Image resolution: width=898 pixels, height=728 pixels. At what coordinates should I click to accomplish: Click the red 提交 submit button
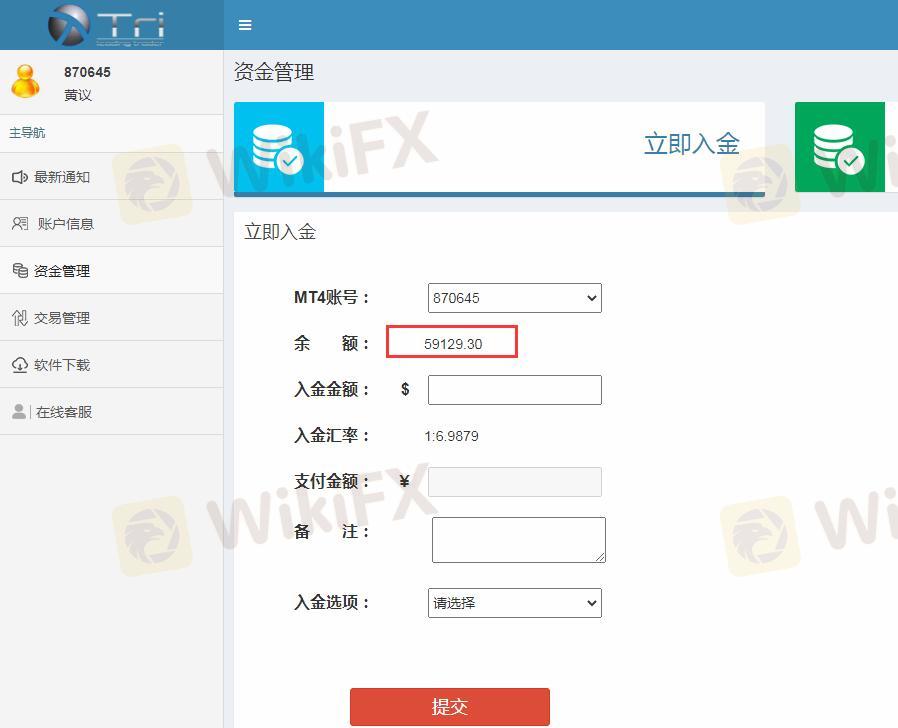[x=450, y=707]
